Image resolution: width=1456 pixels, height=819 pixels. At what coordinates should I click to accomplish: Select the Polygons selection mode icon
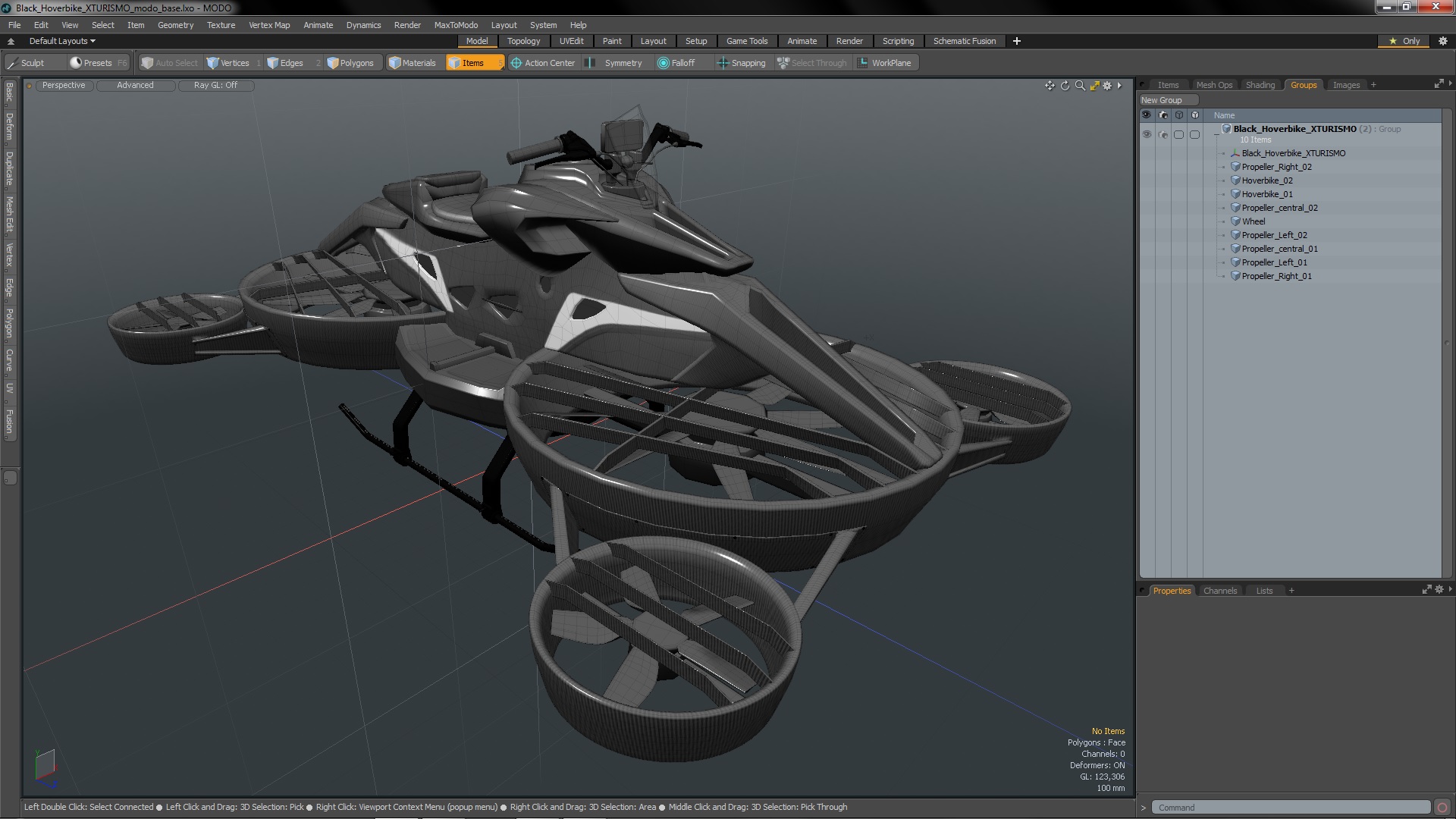coord(333,63)
